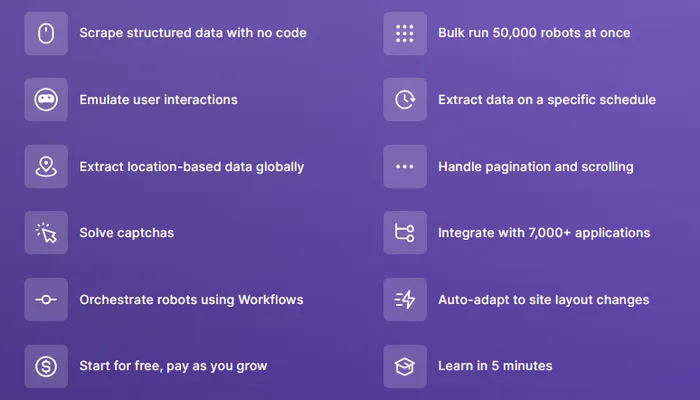
Task: Click "Learn in 5 minutes" feature text
Action: coord(495,366)
